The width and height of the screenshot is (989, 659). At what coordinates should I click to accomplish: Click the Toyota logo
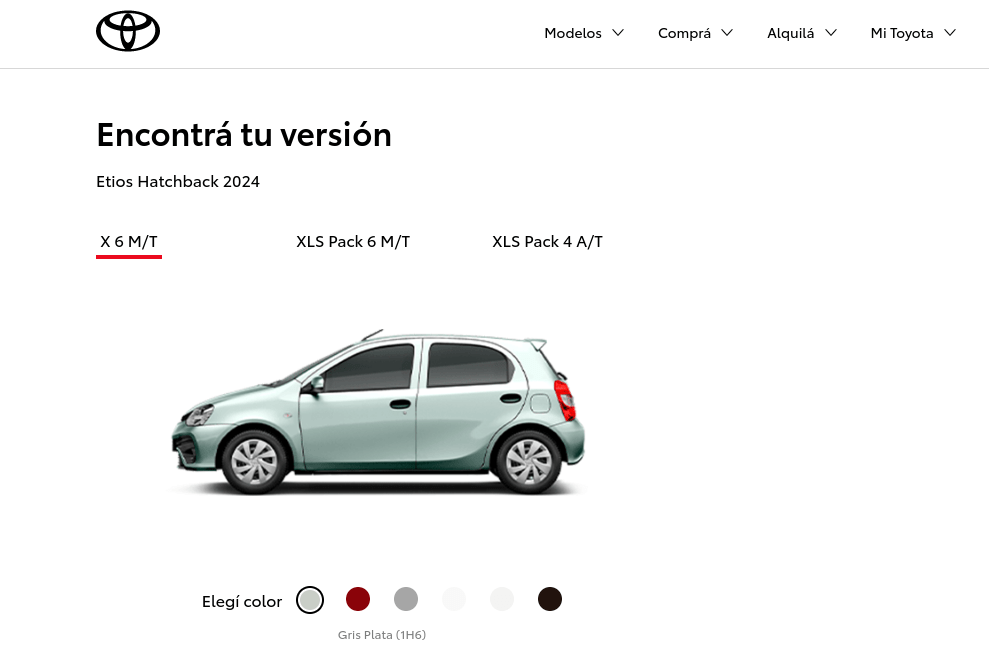[x=128, y=31]
